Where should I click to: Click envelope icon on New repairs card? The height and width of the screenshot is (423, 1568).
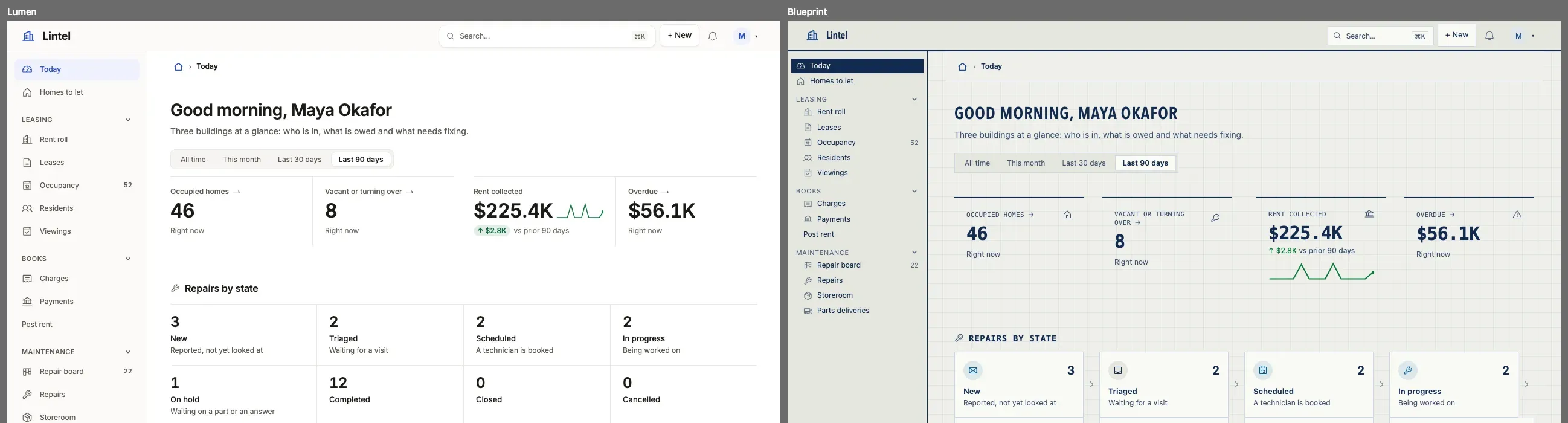(x=973, y=370)
